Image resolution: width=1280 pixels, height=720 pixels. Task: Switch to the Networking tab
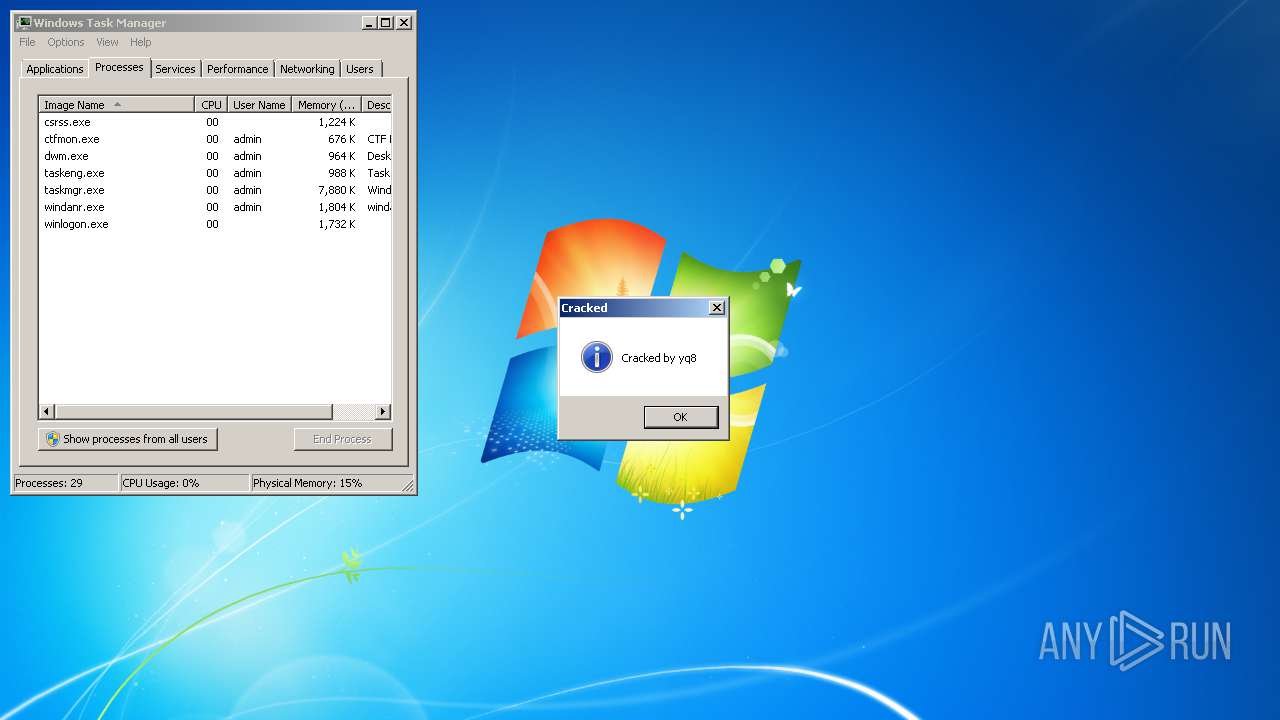tap(307, 69)
